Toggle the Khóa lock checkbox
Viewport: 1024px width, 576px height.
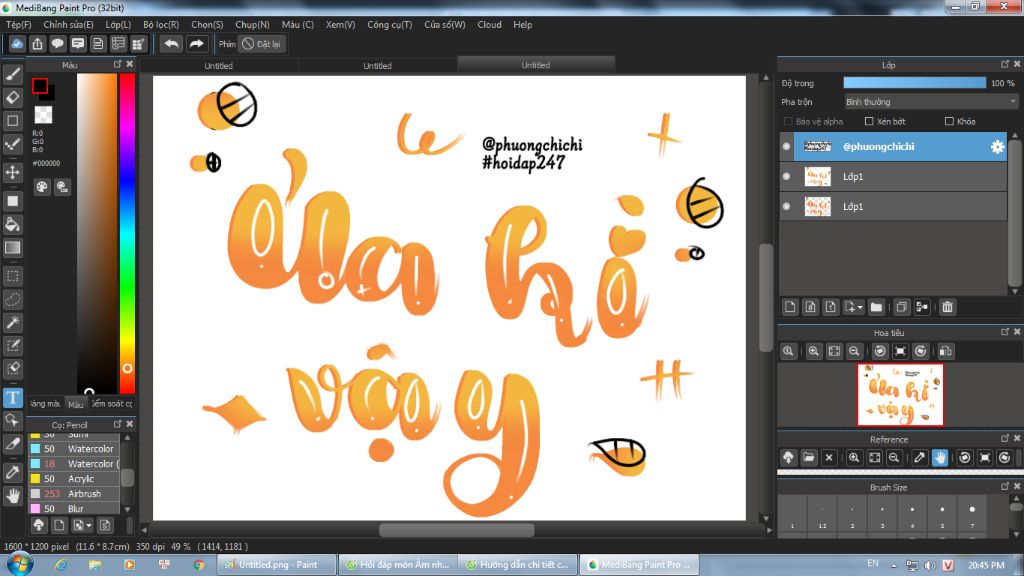949,121
